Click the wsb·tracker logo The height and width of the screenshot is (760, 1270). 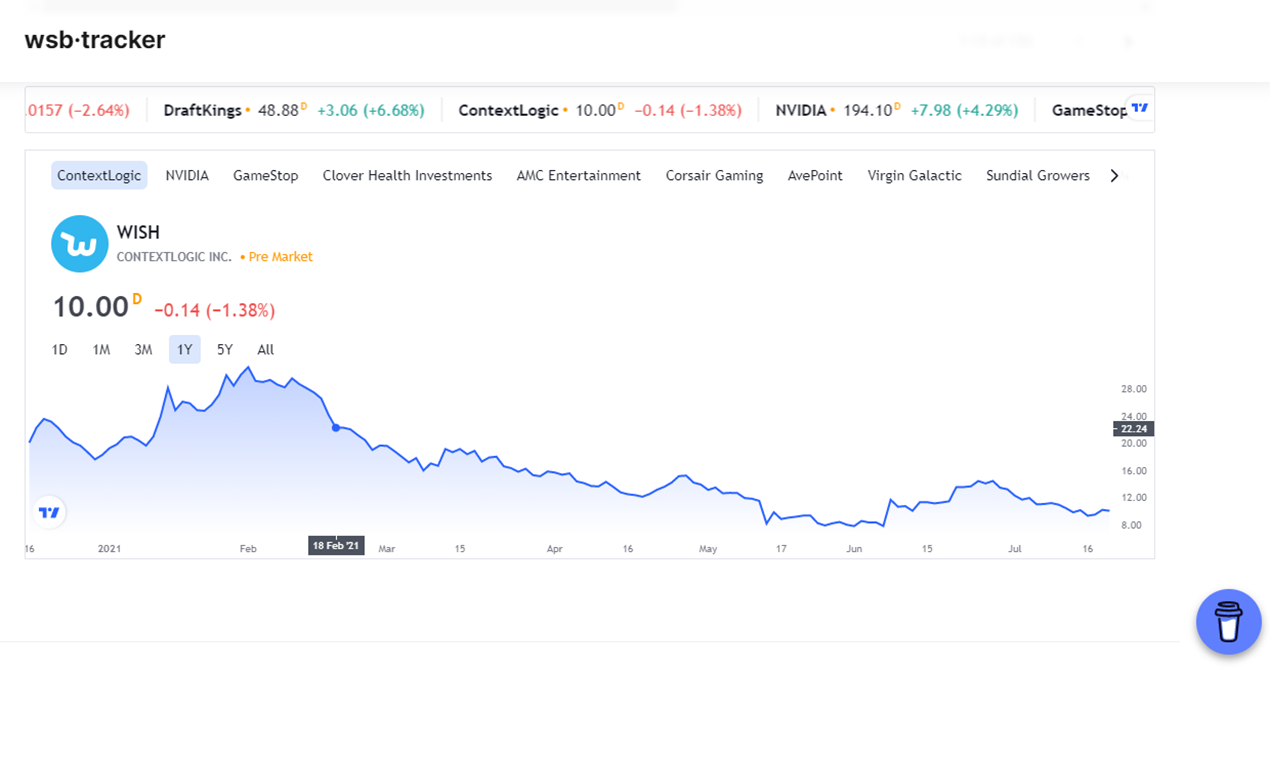pyautogui.click(x=95, y=40)
